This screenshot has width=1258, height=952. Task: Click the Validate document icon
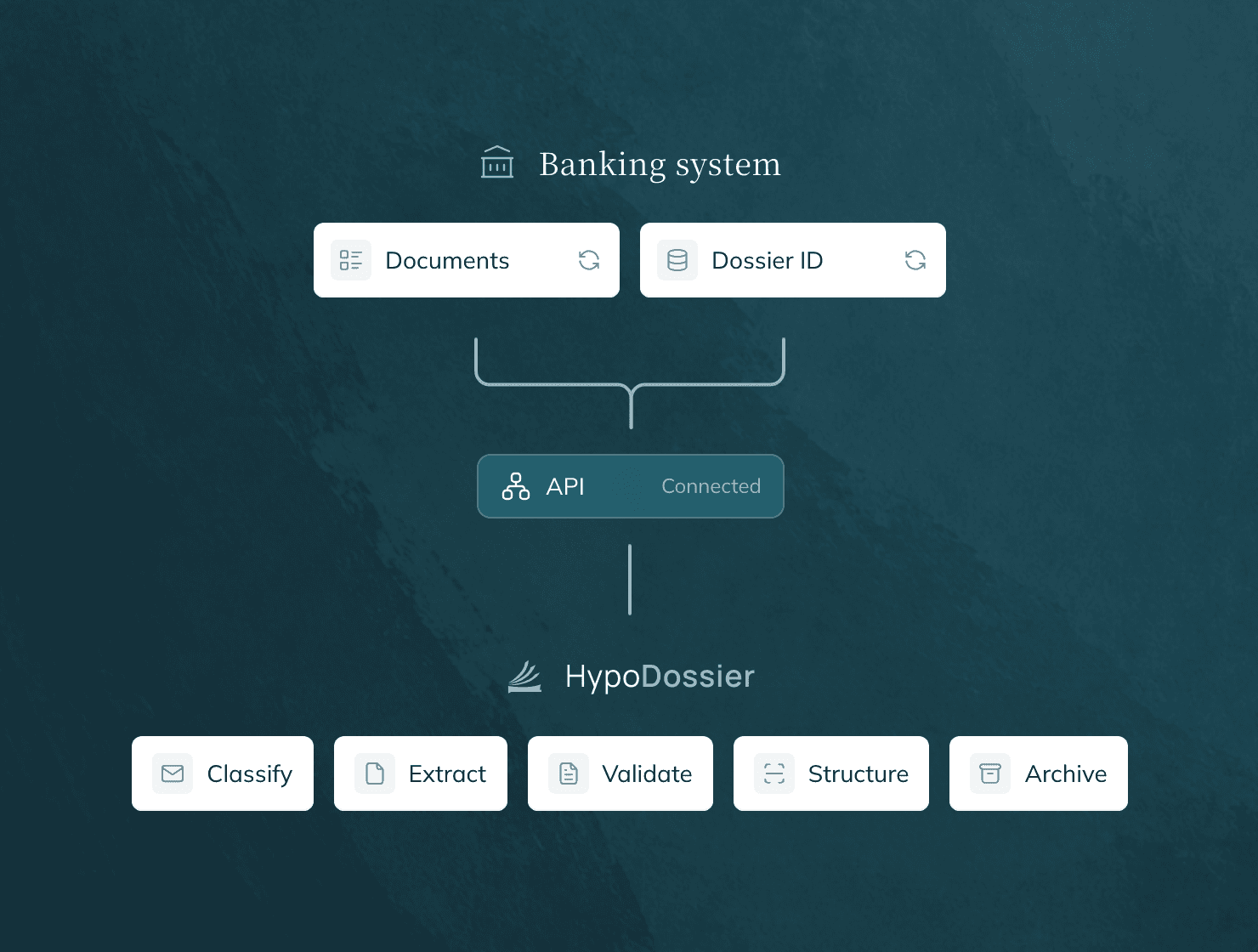point(569,773)
